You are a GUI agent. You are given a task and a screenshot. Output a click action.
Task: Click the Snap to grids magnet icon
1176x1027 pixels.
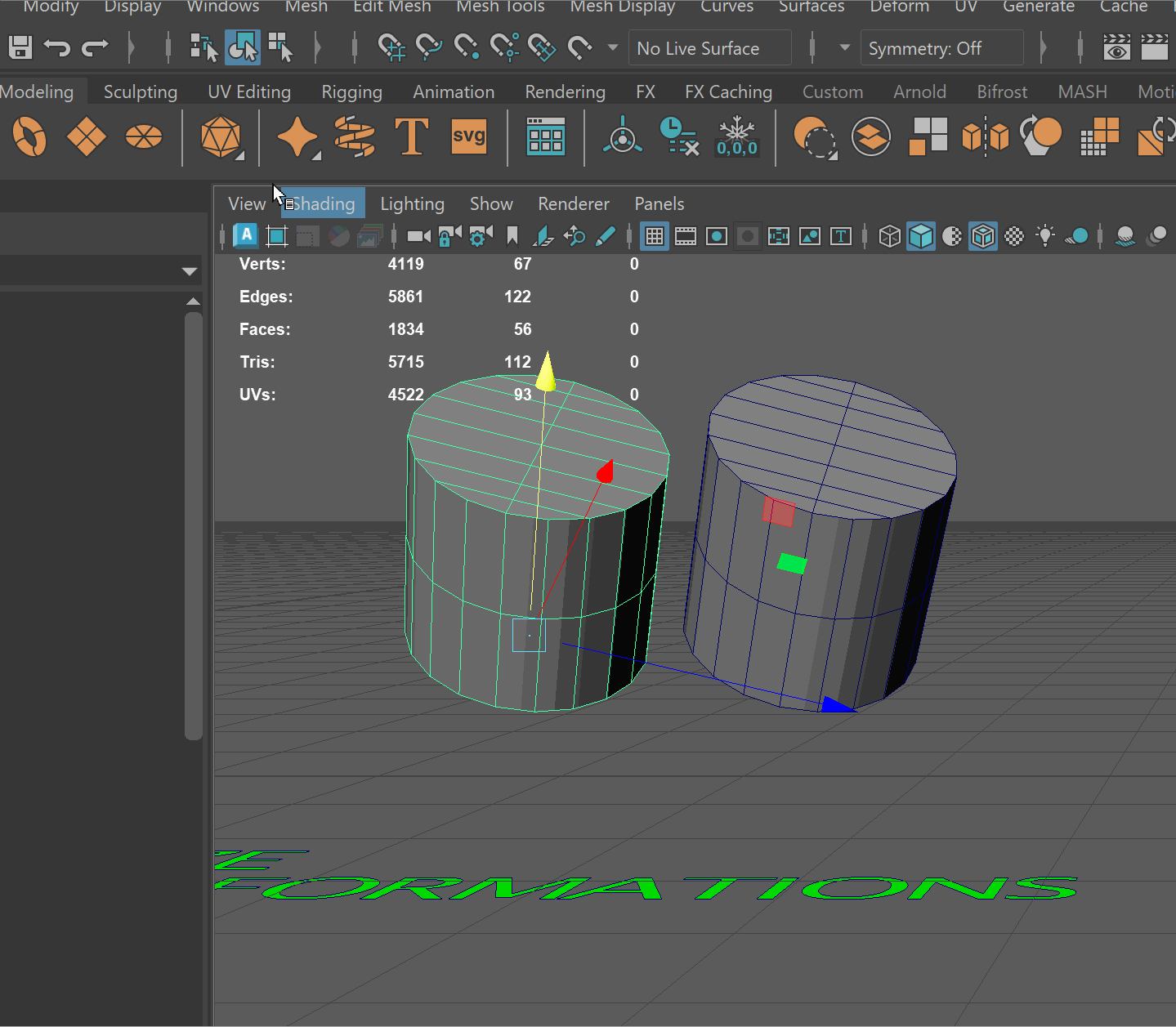coord(391,48)
